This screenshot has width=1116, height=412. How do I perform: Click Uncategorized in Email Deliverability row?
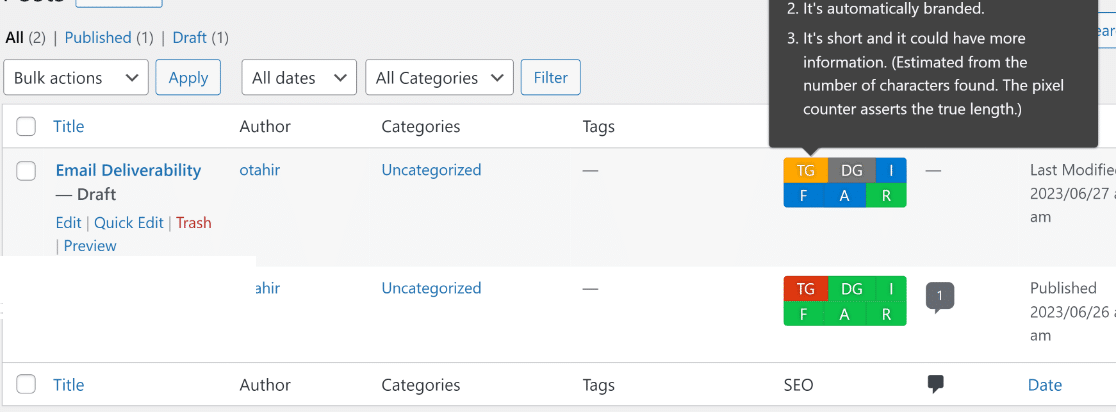431,169
